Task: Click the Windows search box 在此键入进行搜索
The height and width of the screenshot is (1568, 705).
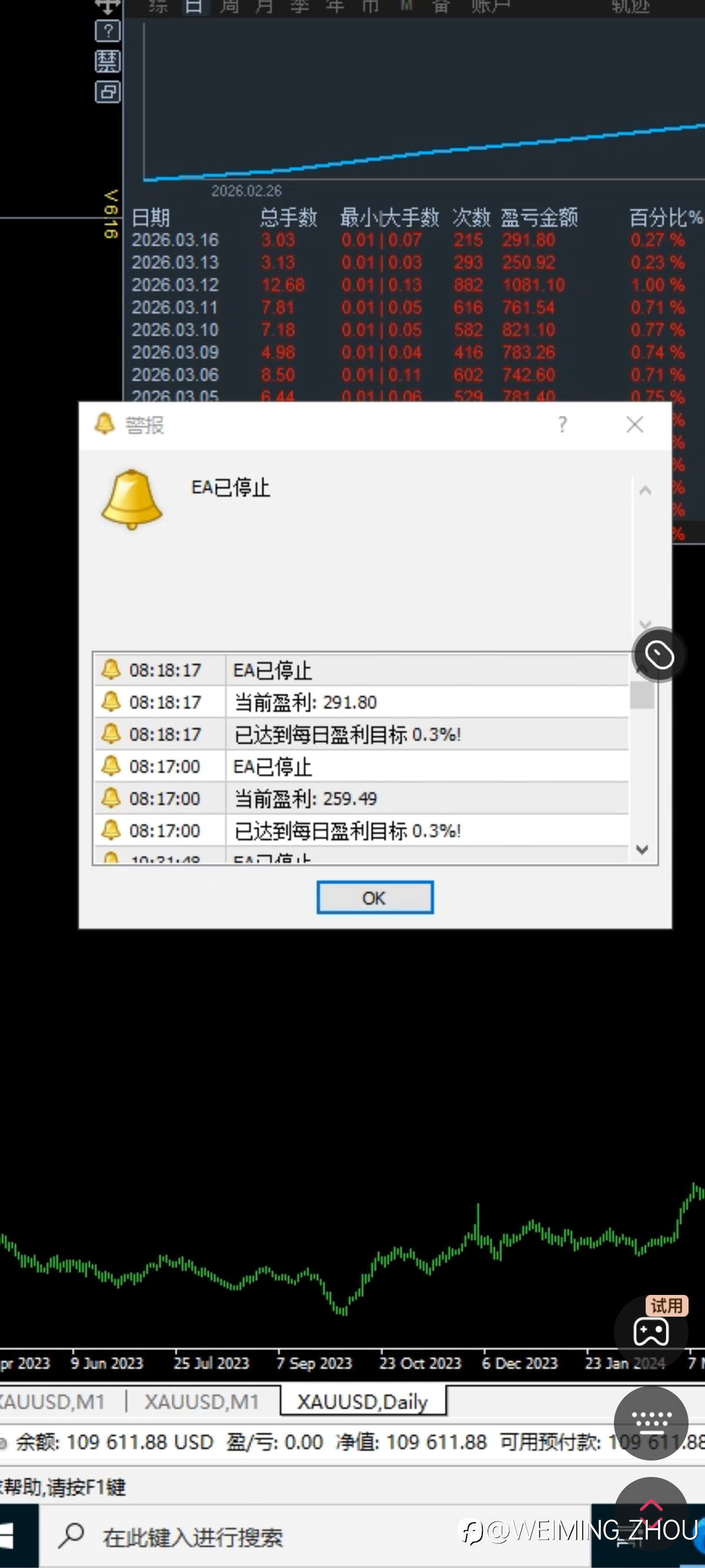Action: click(x=192, y=1537)
